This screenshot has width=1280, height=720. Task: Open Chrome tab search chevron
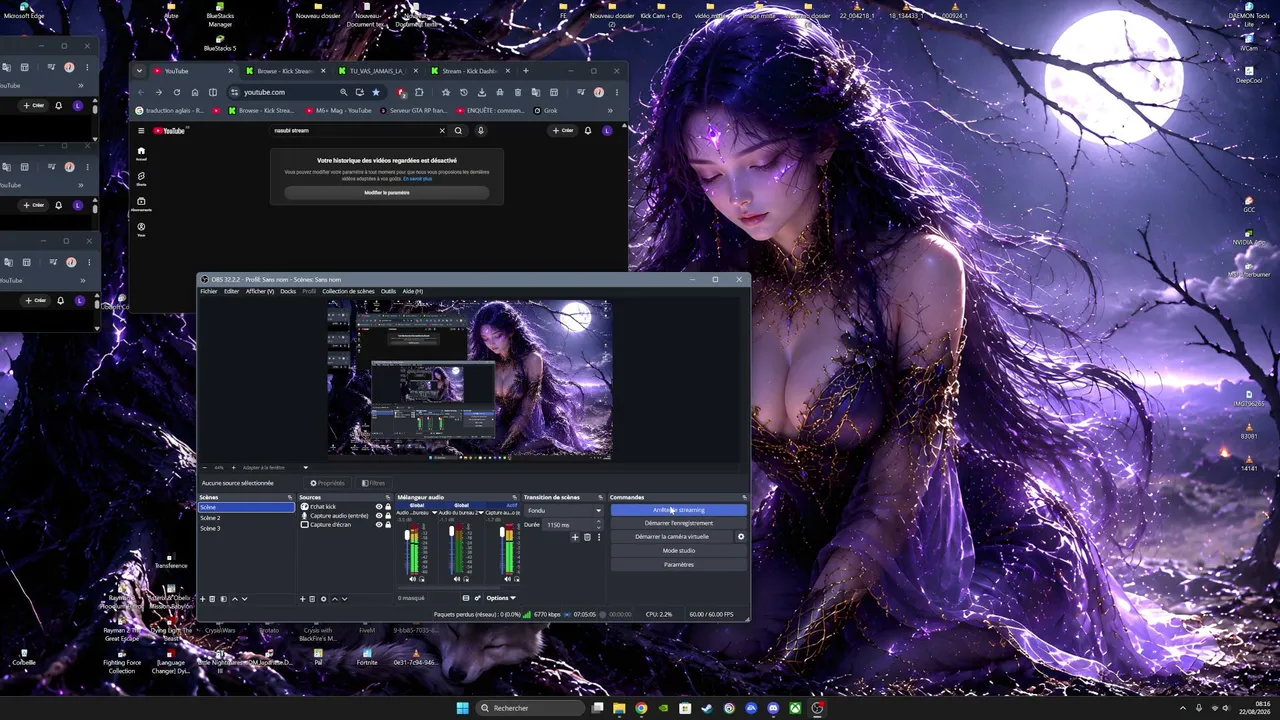(139, 71)
